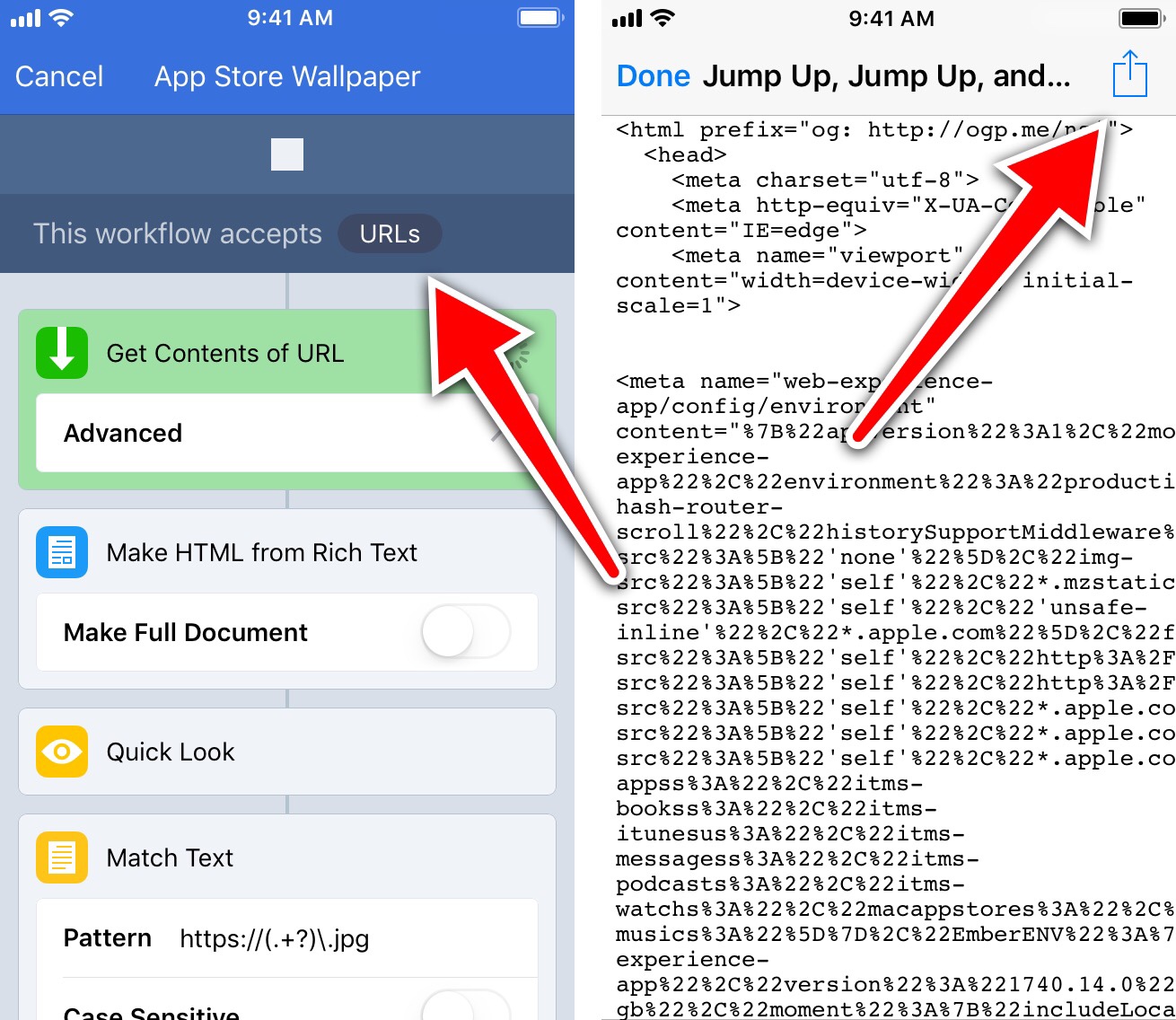The height and width of the screenshot is (1020, 1176).
Task: Open the share sheet icon
Action: pos(1129,75)
